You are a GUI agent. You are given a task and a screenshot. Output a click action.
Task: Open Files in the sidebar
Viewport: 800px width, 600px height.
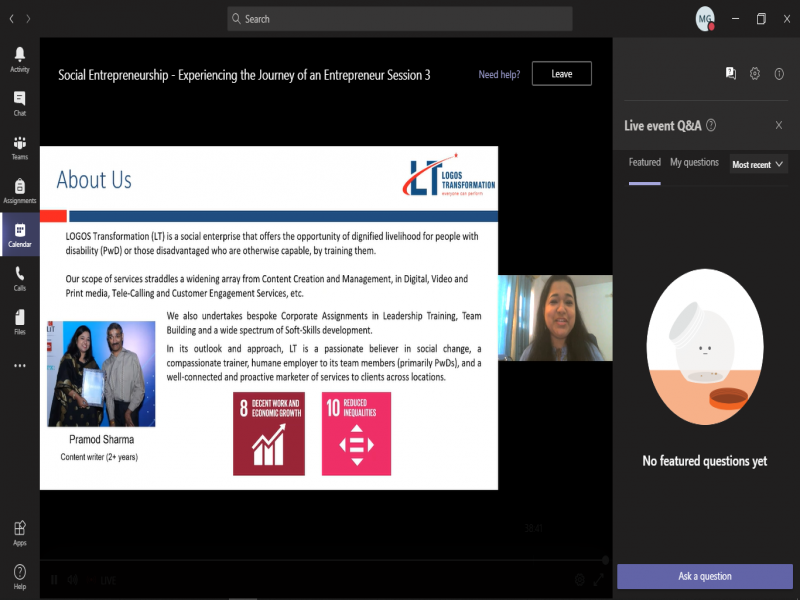pos(19,322)
